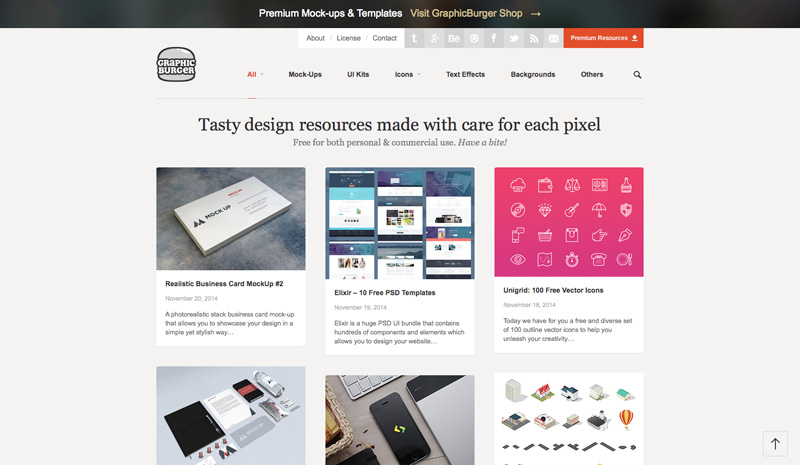
Task: Go home via GraphicBurger logo
Action: point(176,64)
